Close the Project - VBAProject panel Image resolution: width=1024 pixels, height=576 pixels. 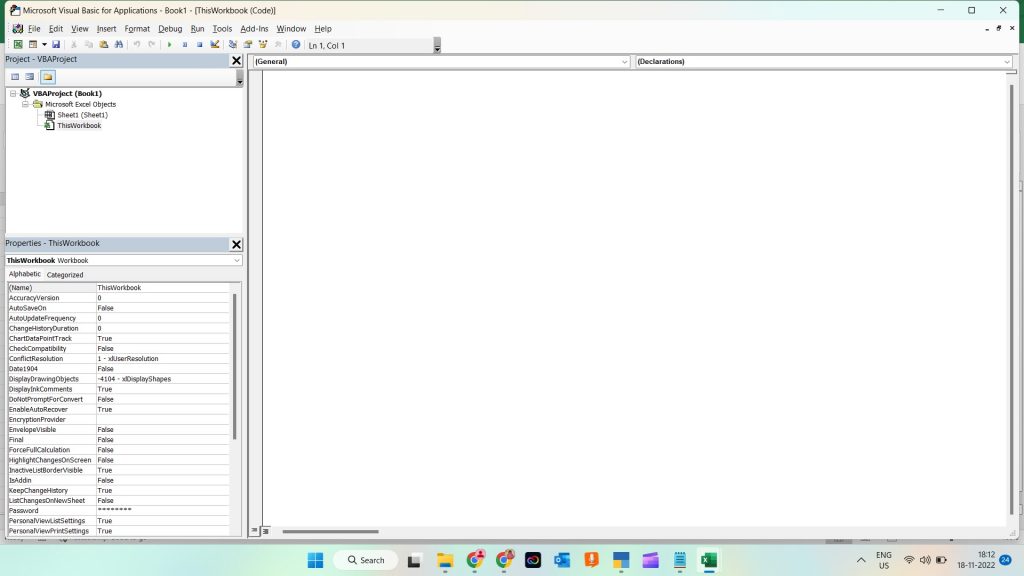pyautogui.click(x=236, y=60)
